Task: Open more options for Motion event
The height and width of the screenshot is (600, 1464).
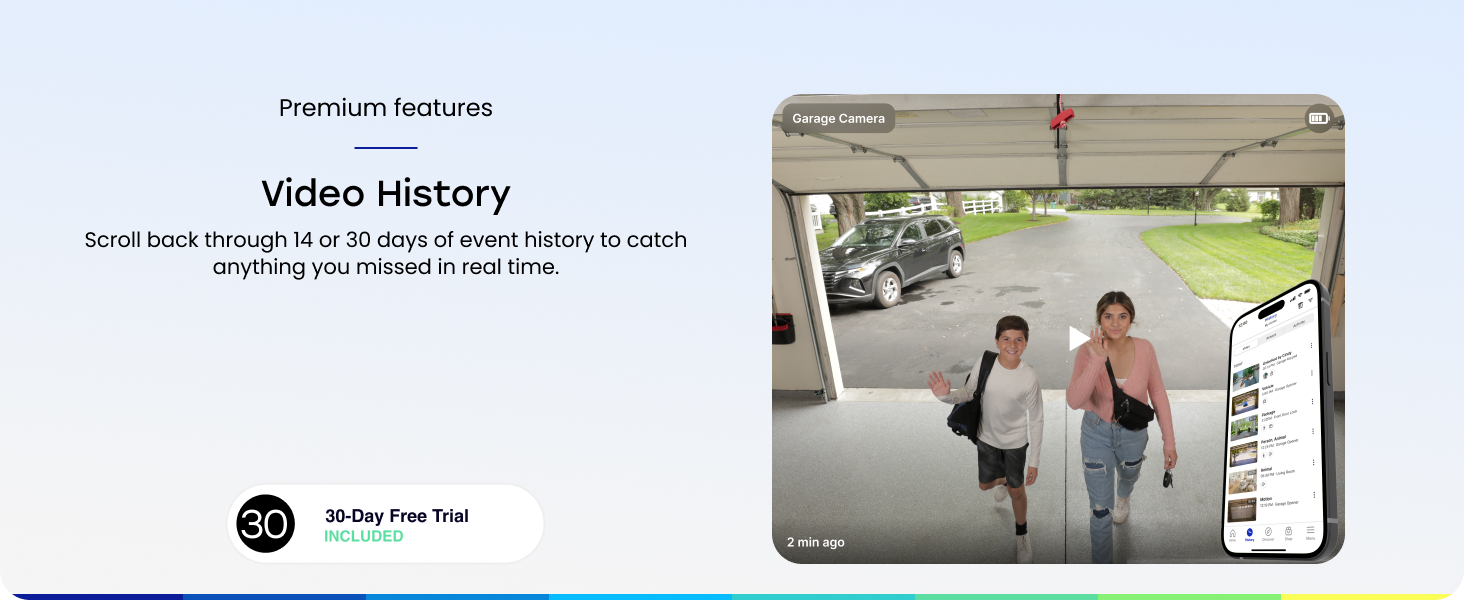Action: click(x=1314, y=495)
